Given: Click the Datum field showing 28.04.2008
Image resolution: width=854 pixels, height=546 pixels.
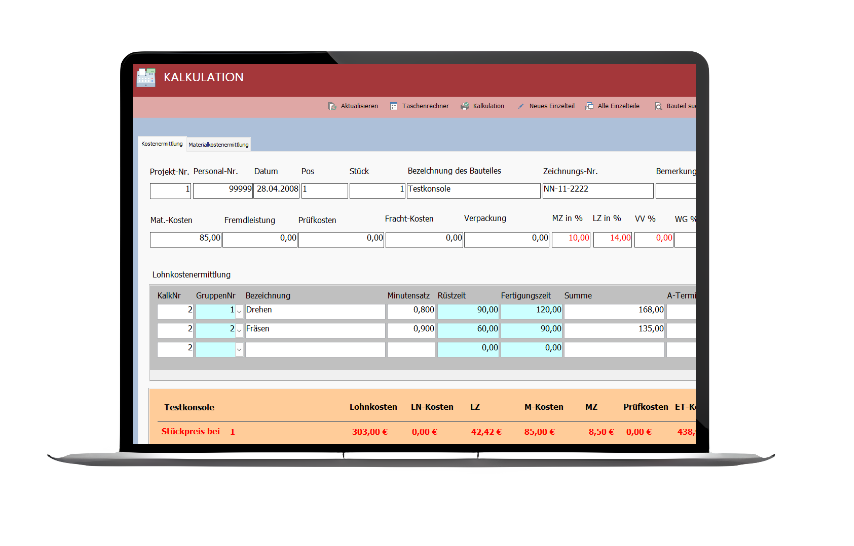Looking at the screenshot, I should [275, 190].
